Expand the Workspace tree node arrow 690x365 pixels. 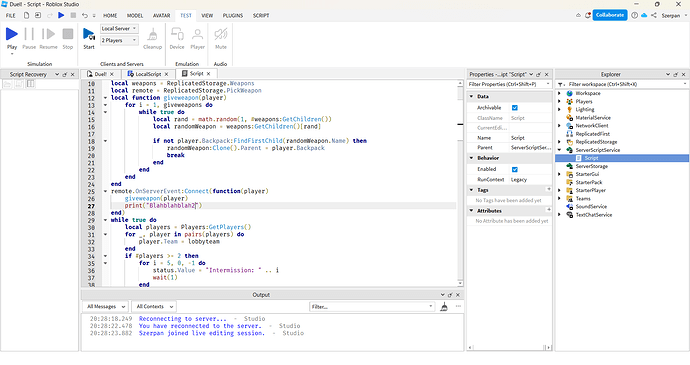pyautogui.click(x=559, y=93)
